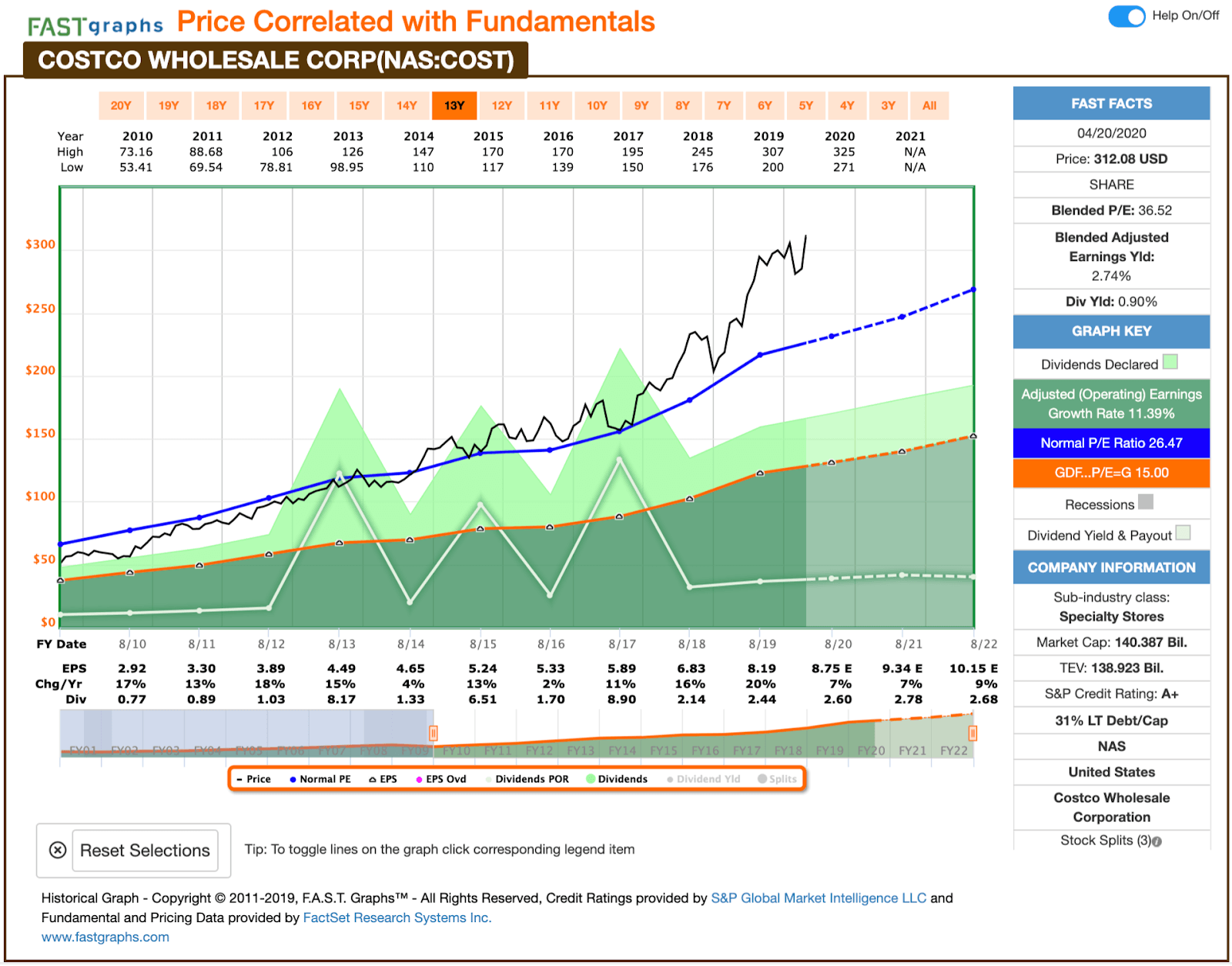Click the Dividend Yield & Payout swatch

click(x=1183, y=533)
